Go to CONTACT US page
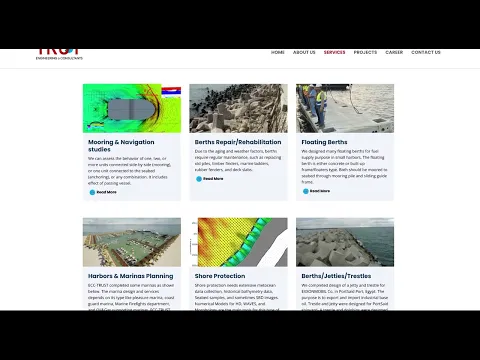 click(x=426, y=52)
